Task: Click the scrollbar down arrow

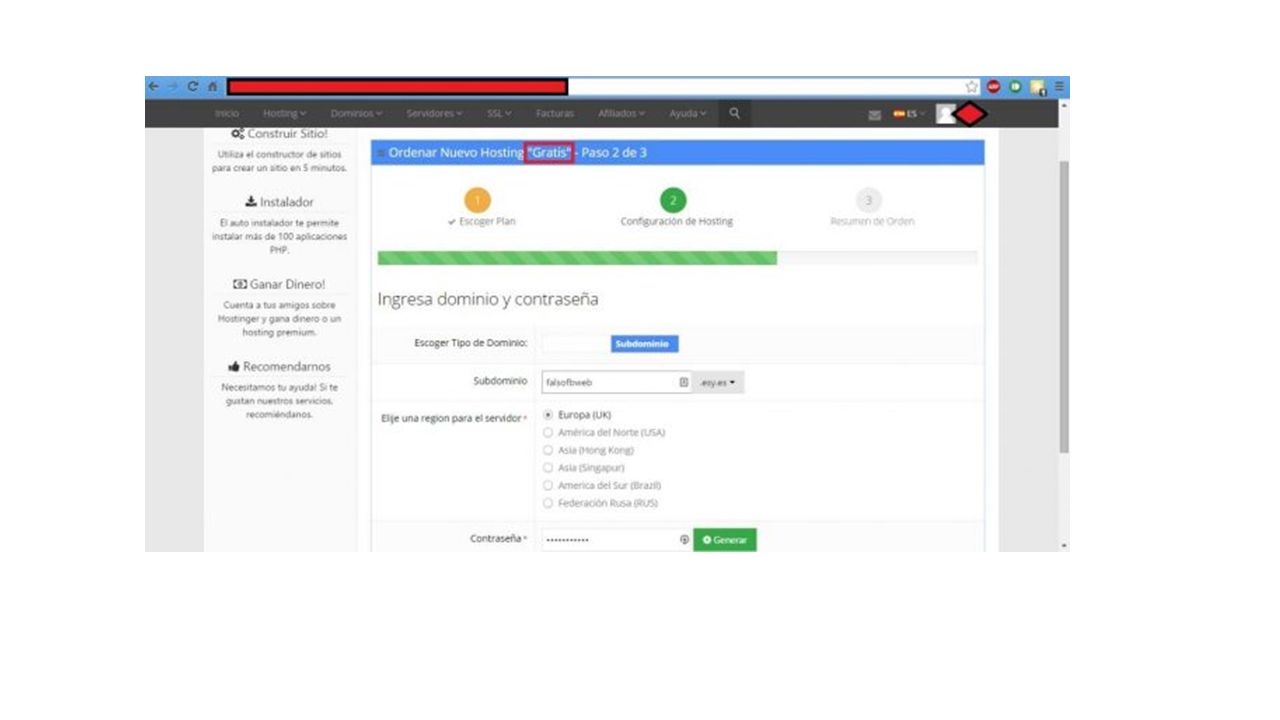Action: (x=1063, y=545)
